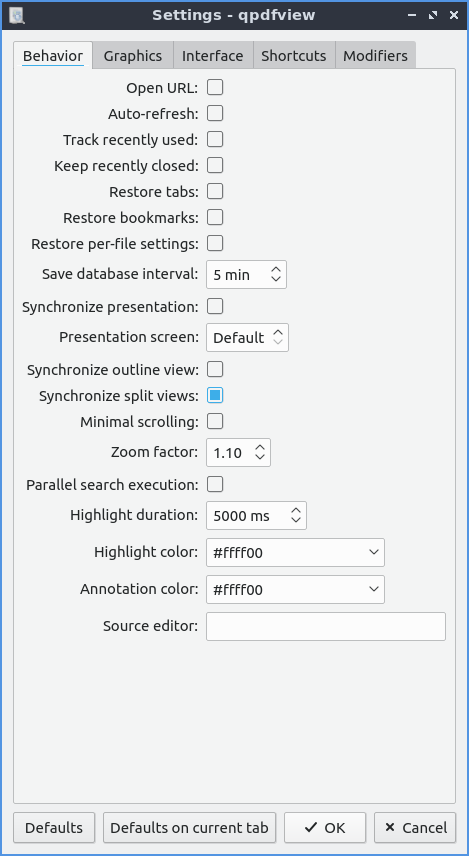The image size is (469, 856).
Task: Open the Highlight color dropdown
Action: (295, 552)
